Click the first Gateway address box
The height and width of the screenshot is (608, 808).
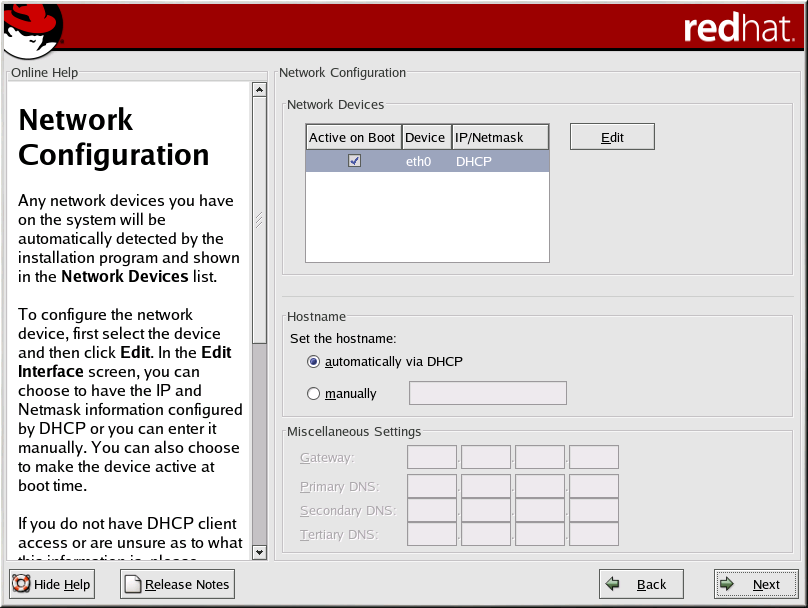pyautogui.click(x=432, y=458)
